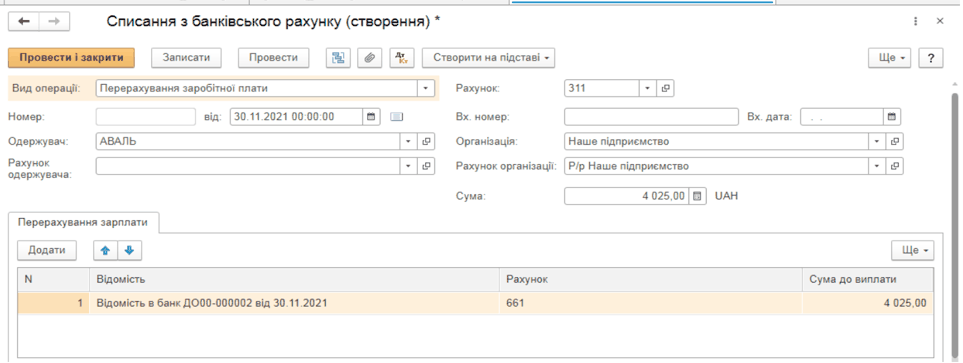The image size is (963, 363).
Task: Select the 661 account cell
Action: tap(651, 303)
